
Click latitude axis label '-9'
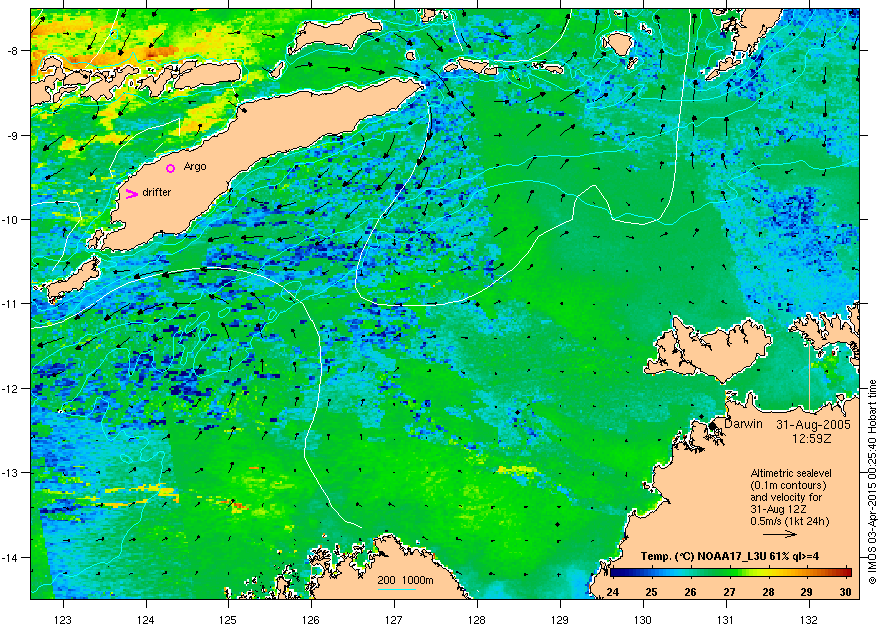pyautogui.click(x=12, y=136)
